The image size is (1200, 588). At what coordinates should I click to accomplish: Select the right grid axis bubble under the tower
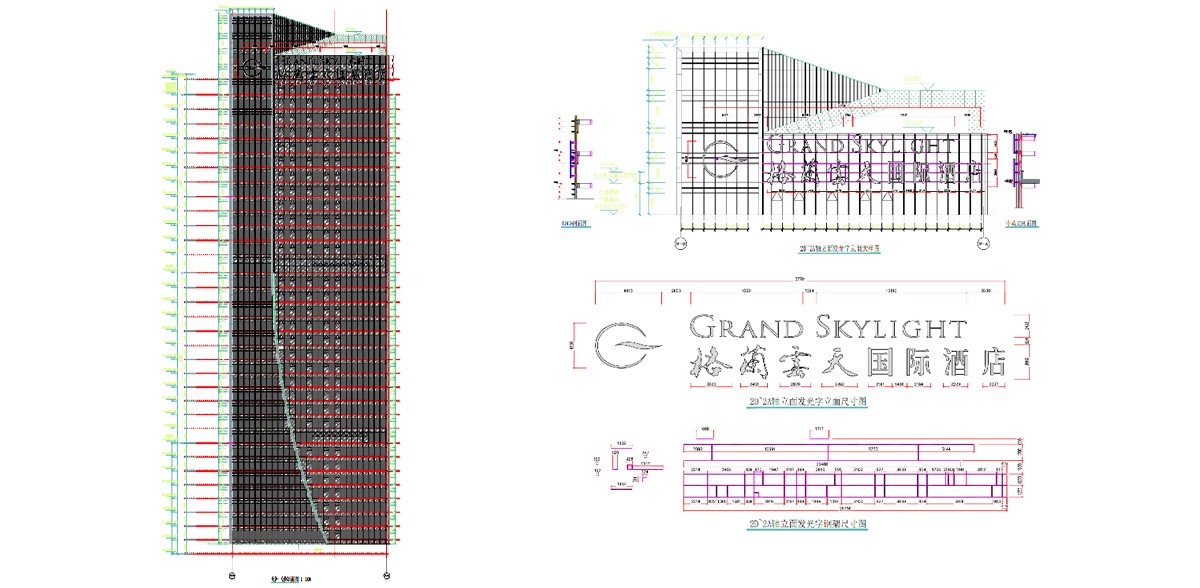click(x=387, y=574)
